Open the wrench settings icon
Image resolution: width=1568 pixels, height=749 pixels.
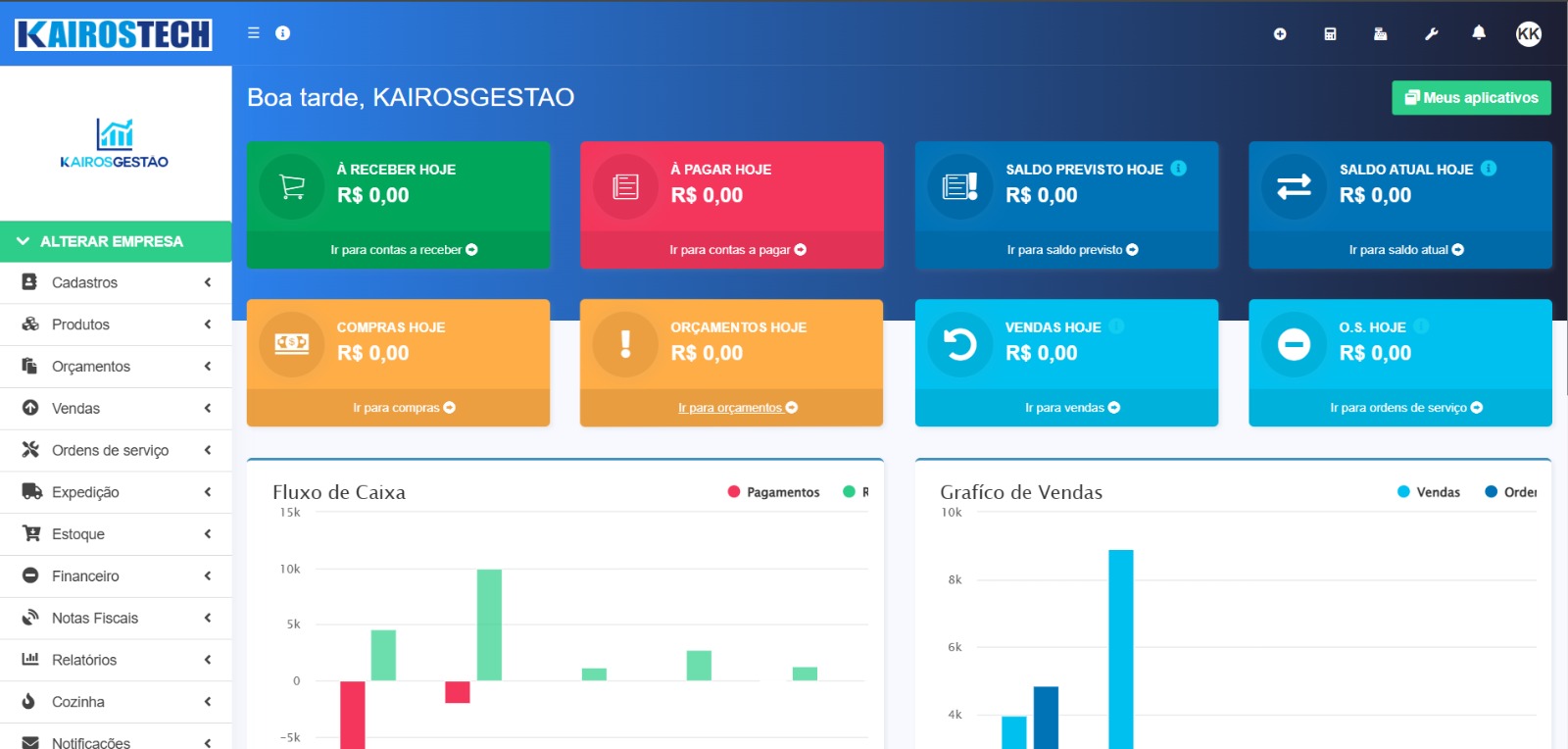pyautogui.click(x=1431, y=34)
